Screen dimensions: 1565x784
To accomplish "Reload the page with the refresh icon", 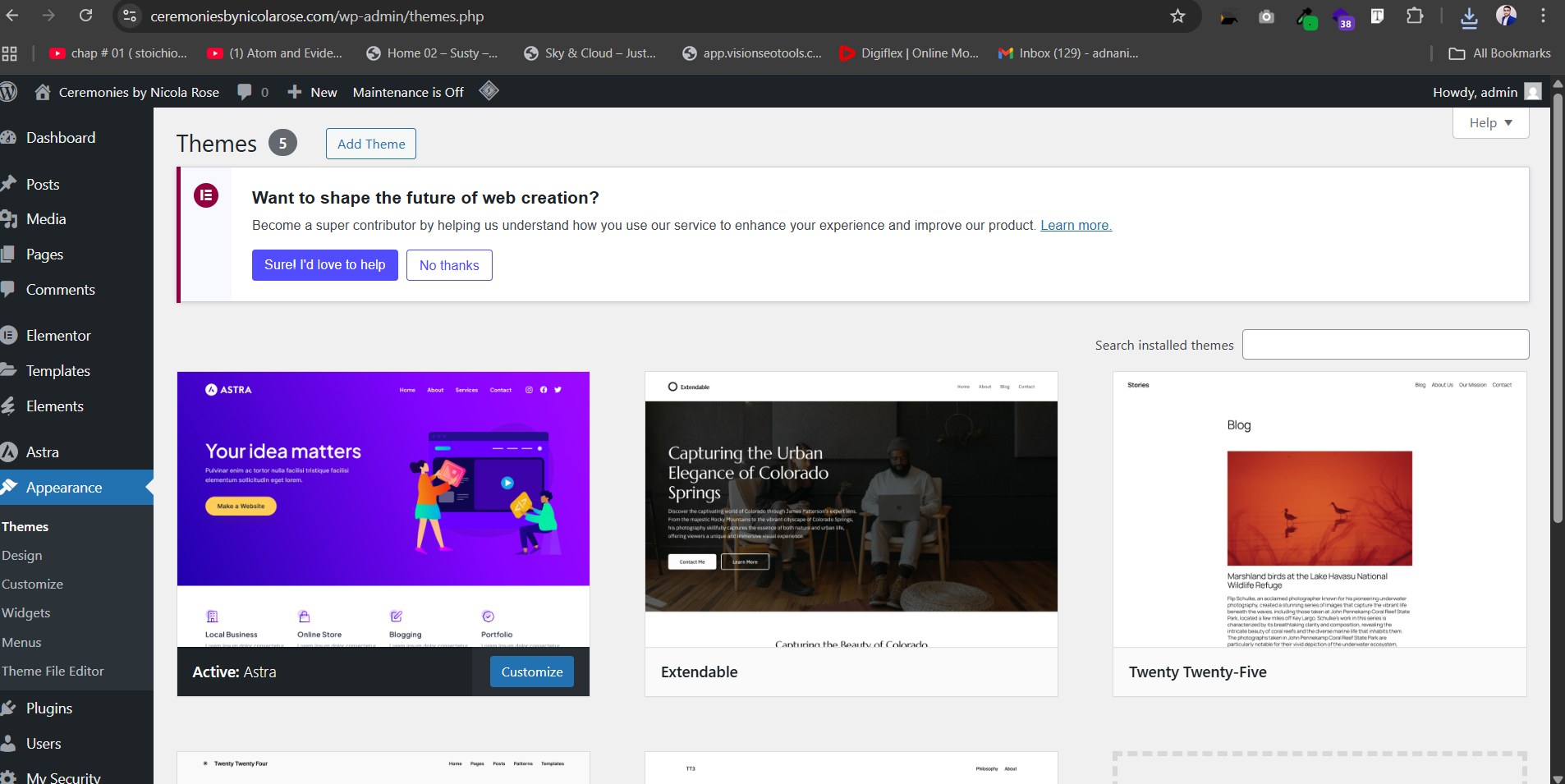I will pos(85,16).
